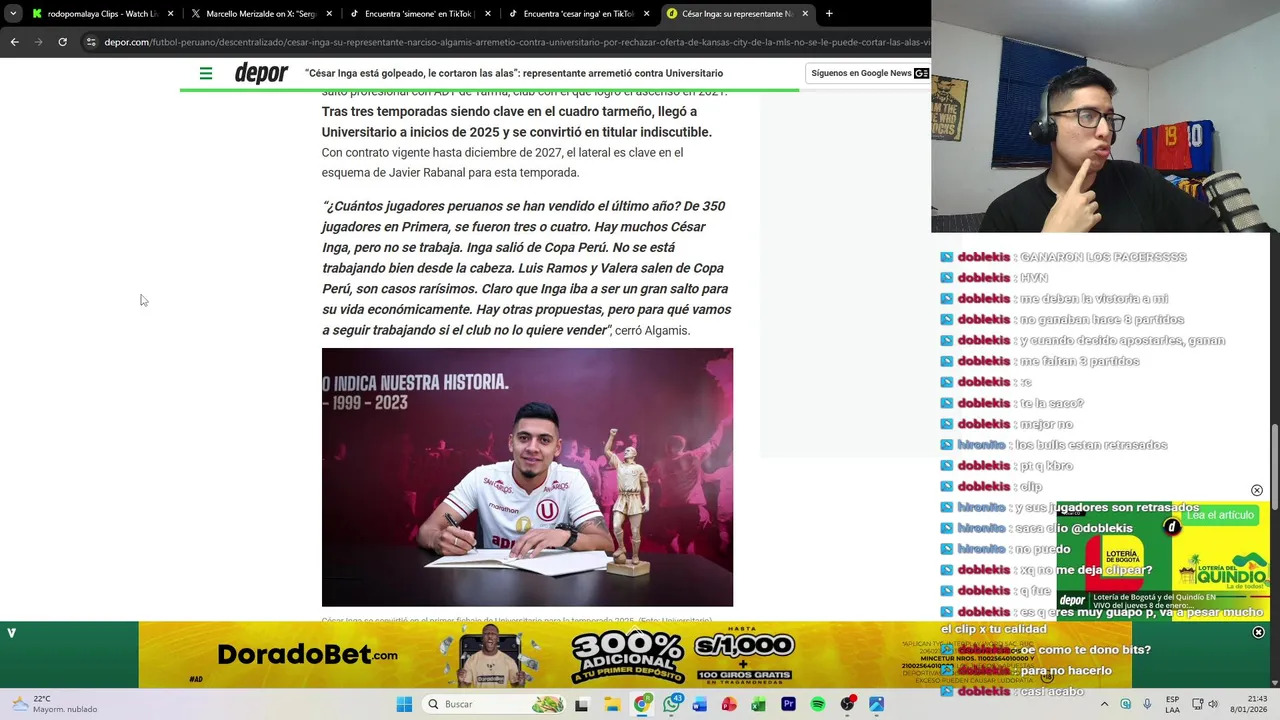Close the DoradoBet bottom banner

coord(1258,632)
